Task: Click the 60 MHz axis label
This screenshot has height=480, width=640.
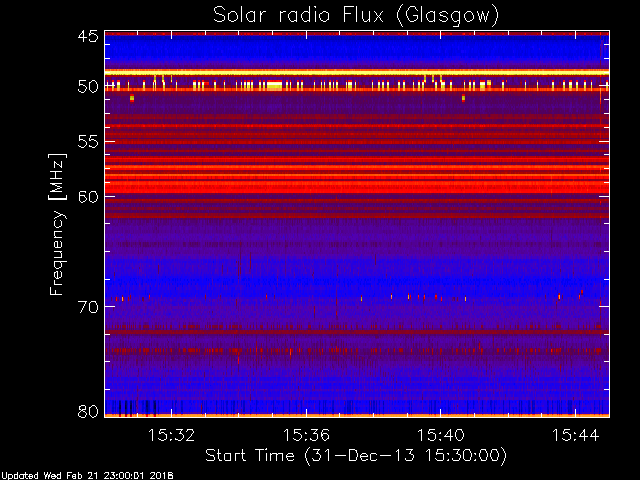Action: [x=88, y=197]
